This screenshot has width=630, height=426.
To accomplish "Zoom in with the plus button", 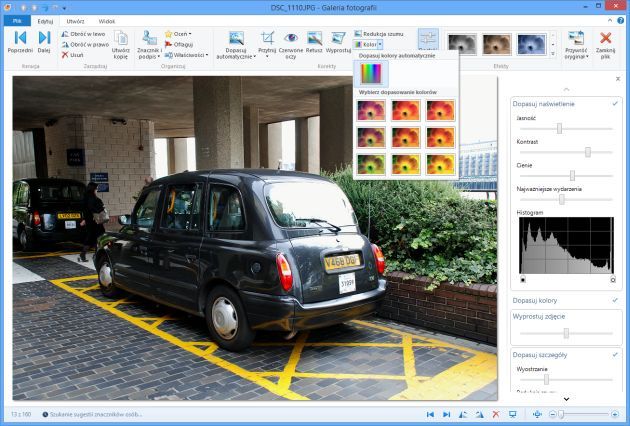I will pyautogui.click(x=615, y=414).
